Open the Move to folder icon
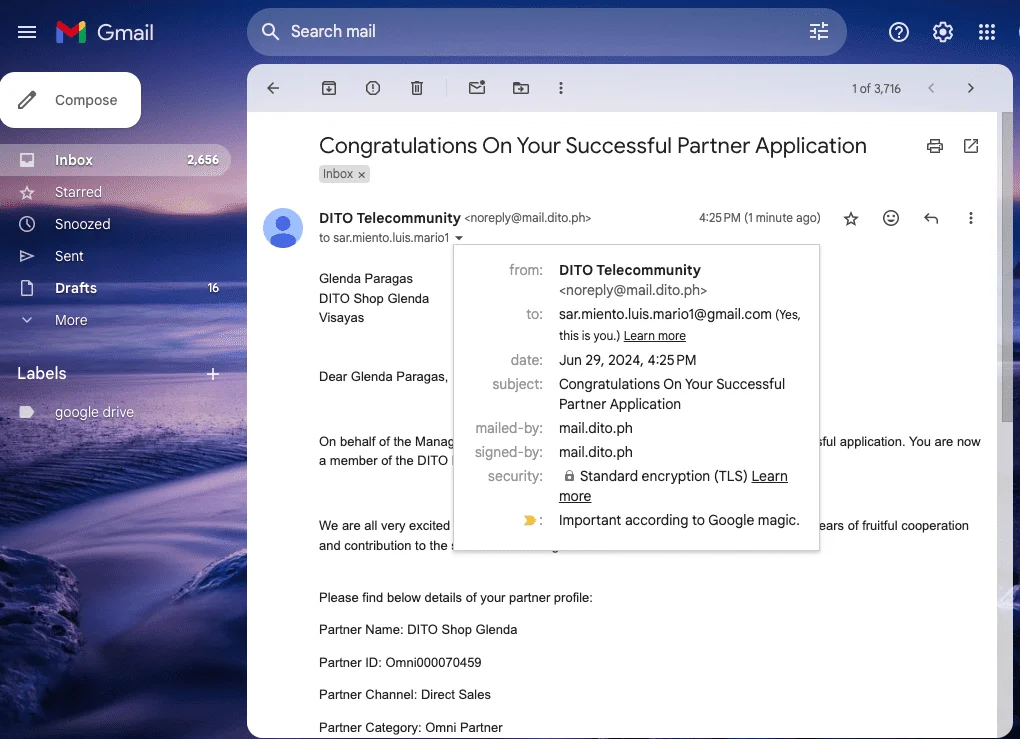This screenshot has height=739, width=1020. click(x=521, y=88)
